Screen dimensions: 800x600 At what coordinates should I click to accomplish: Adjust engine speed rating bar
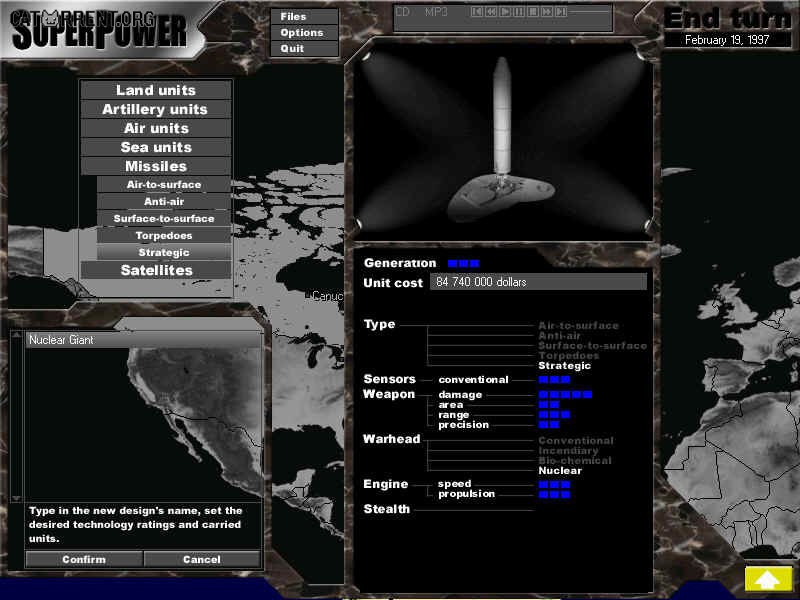(555, 484)
